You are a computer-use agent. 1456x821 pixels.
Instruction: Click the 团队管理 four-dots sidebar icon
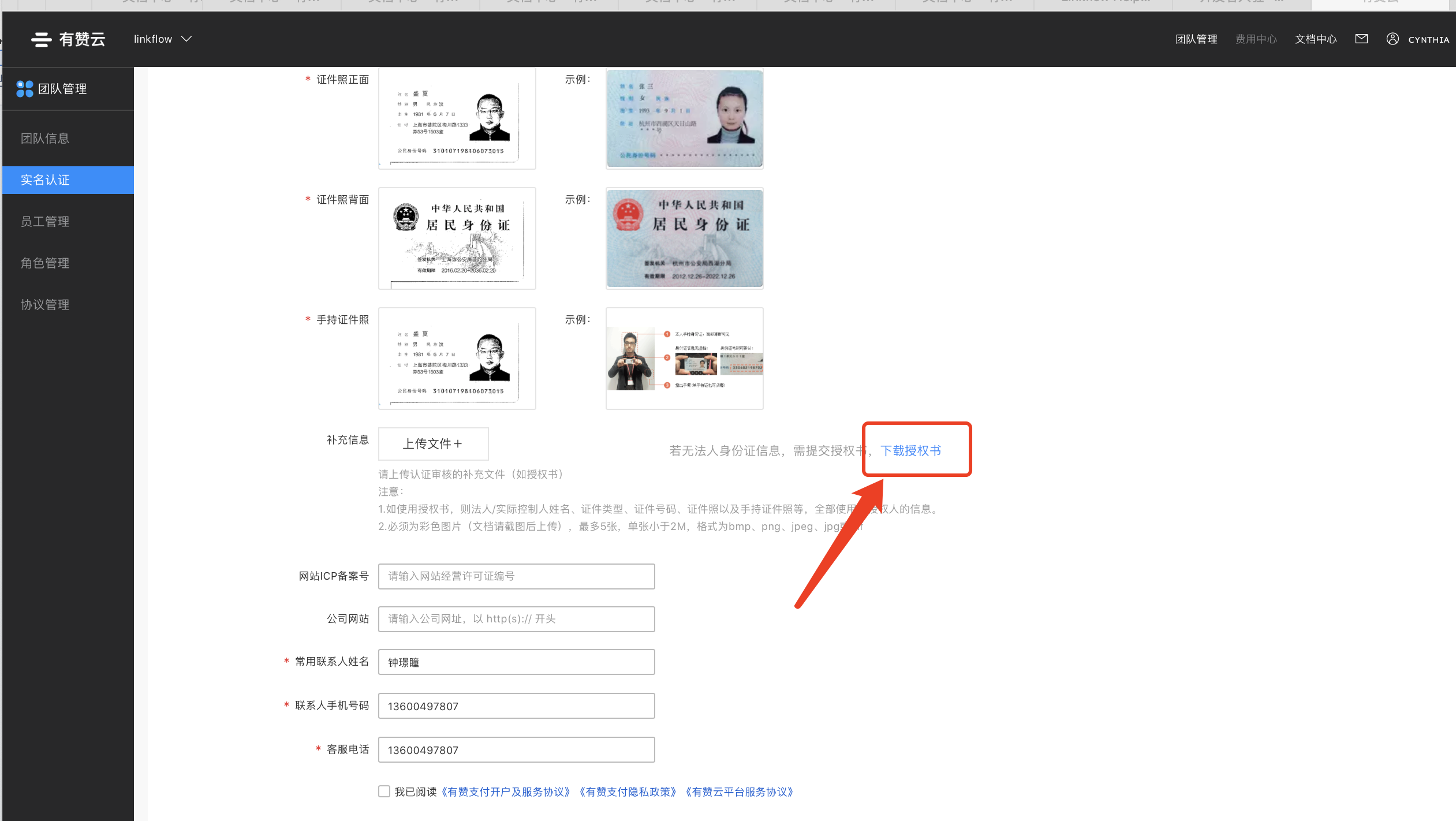click(x=25, y=89)
